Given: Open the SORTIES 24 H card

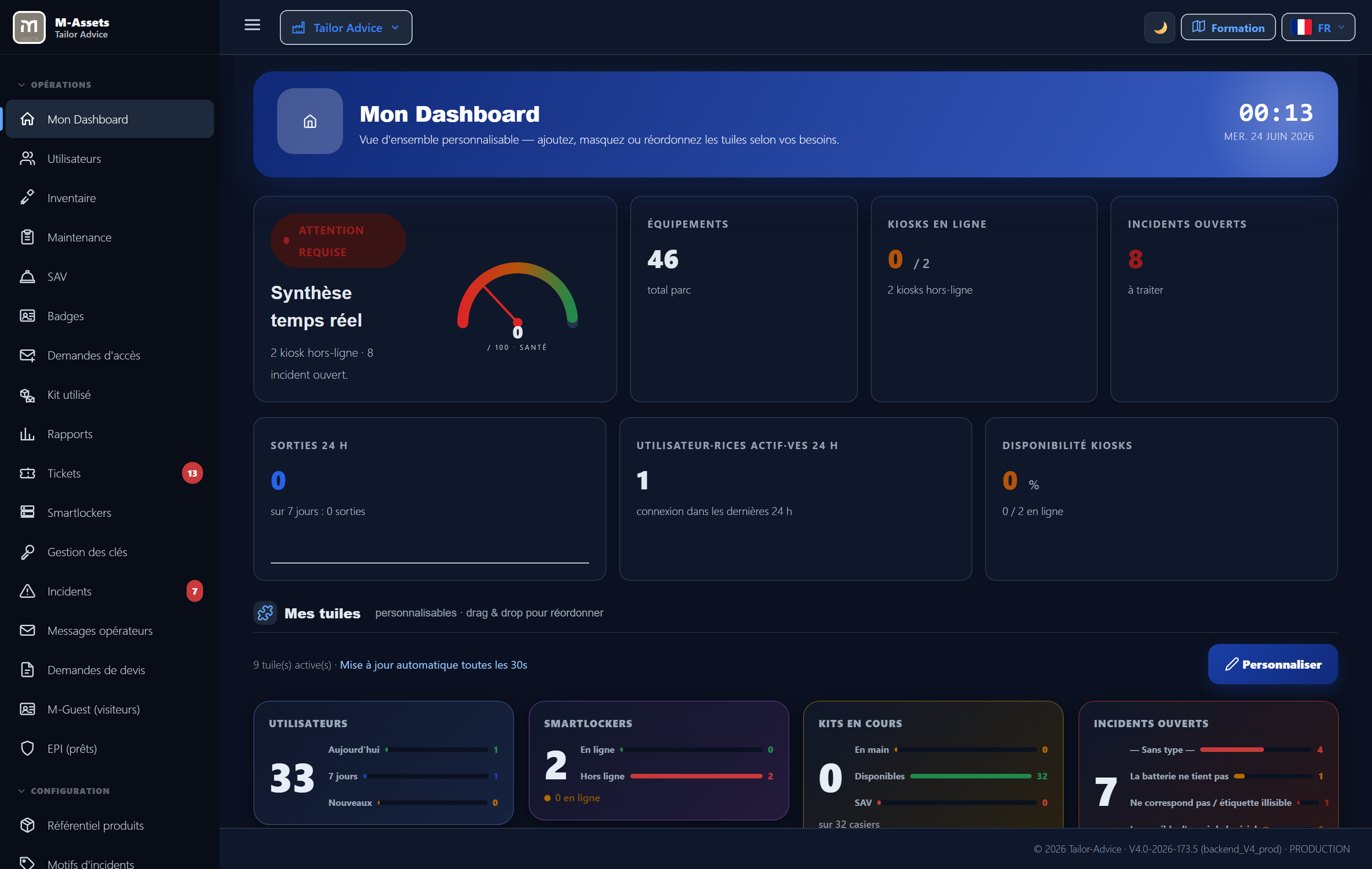Looking at the screenshot, I should (x=429, y=499).
